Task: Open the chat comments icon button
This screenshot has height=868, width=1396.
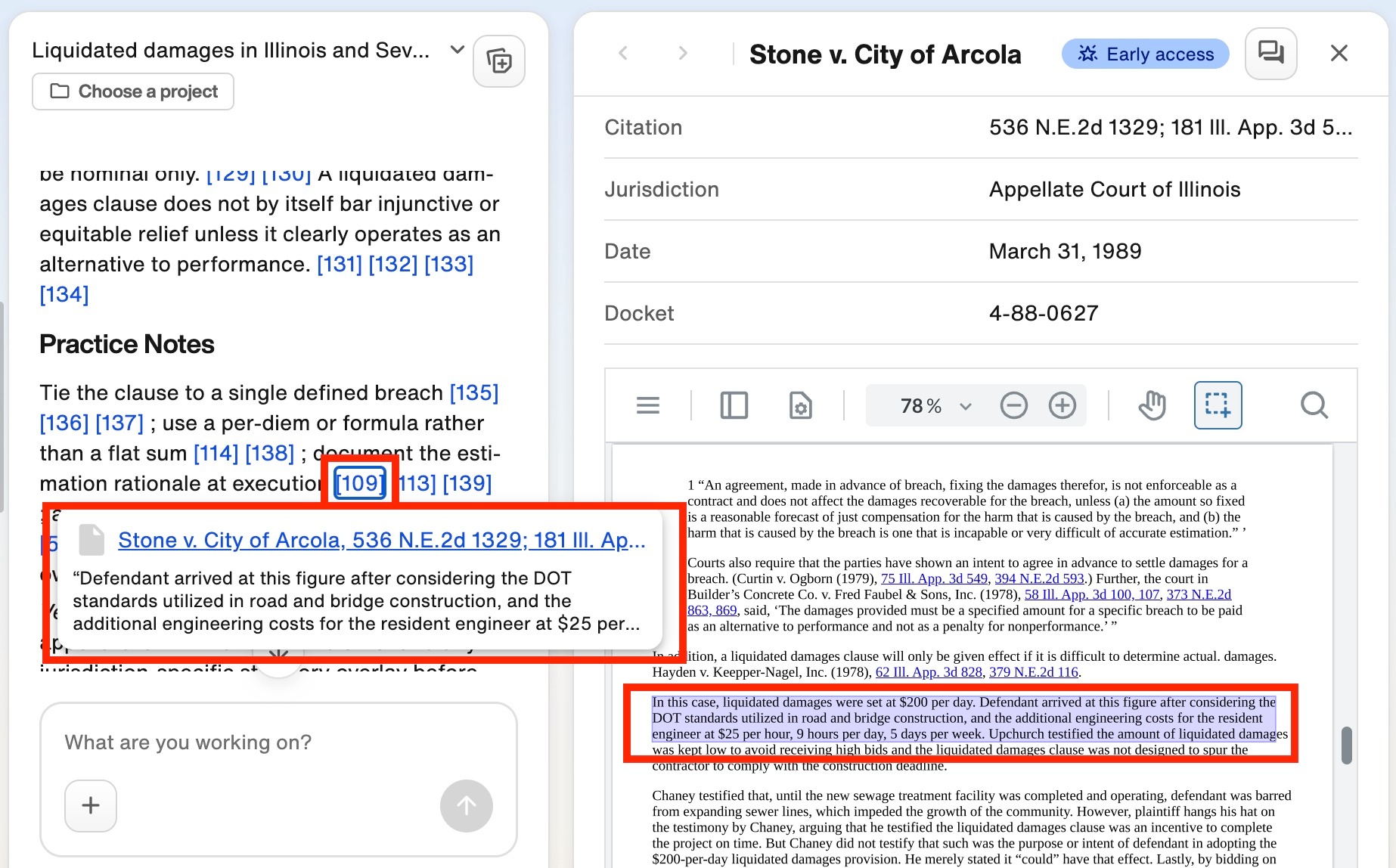Action: point(1271,53)
